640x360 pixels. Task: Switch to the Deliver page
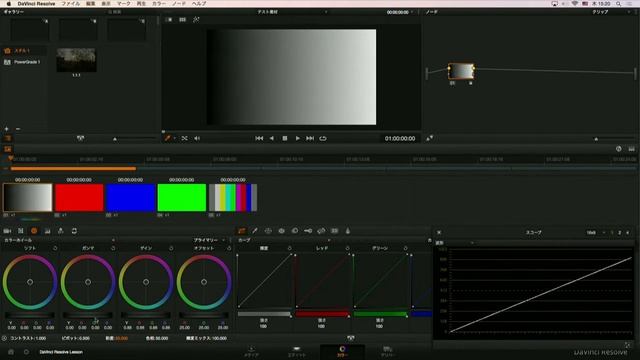coord(387,351)
